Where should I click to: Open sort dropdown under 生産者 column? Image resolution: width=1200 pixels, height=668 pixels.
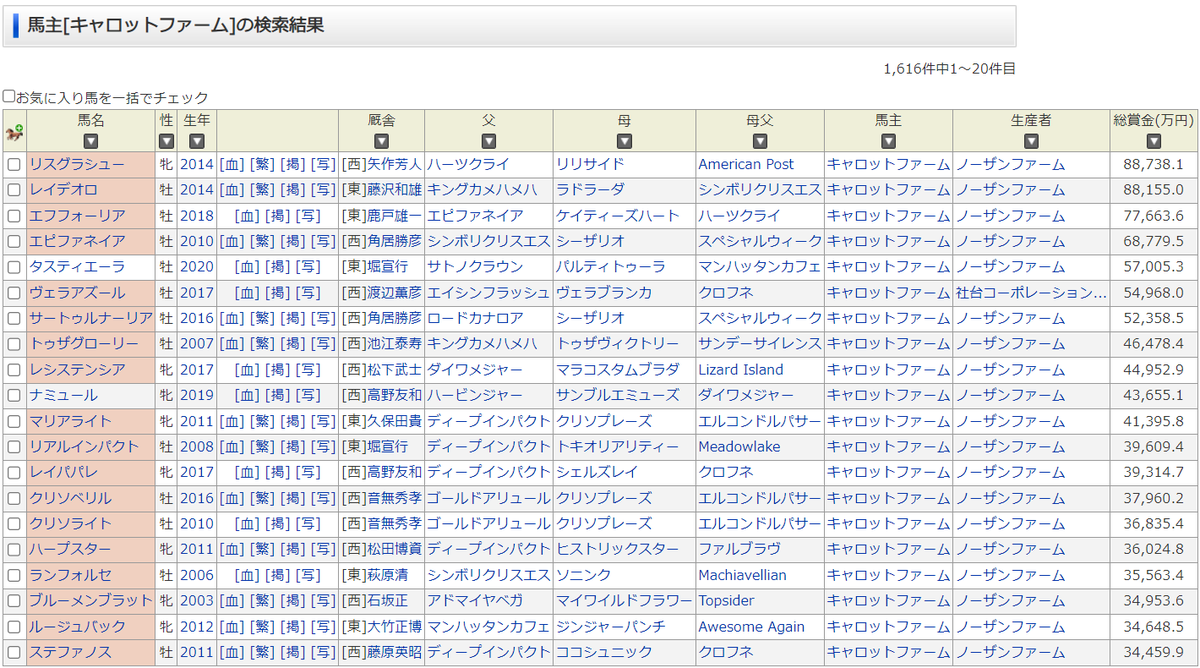[1031, 141]
